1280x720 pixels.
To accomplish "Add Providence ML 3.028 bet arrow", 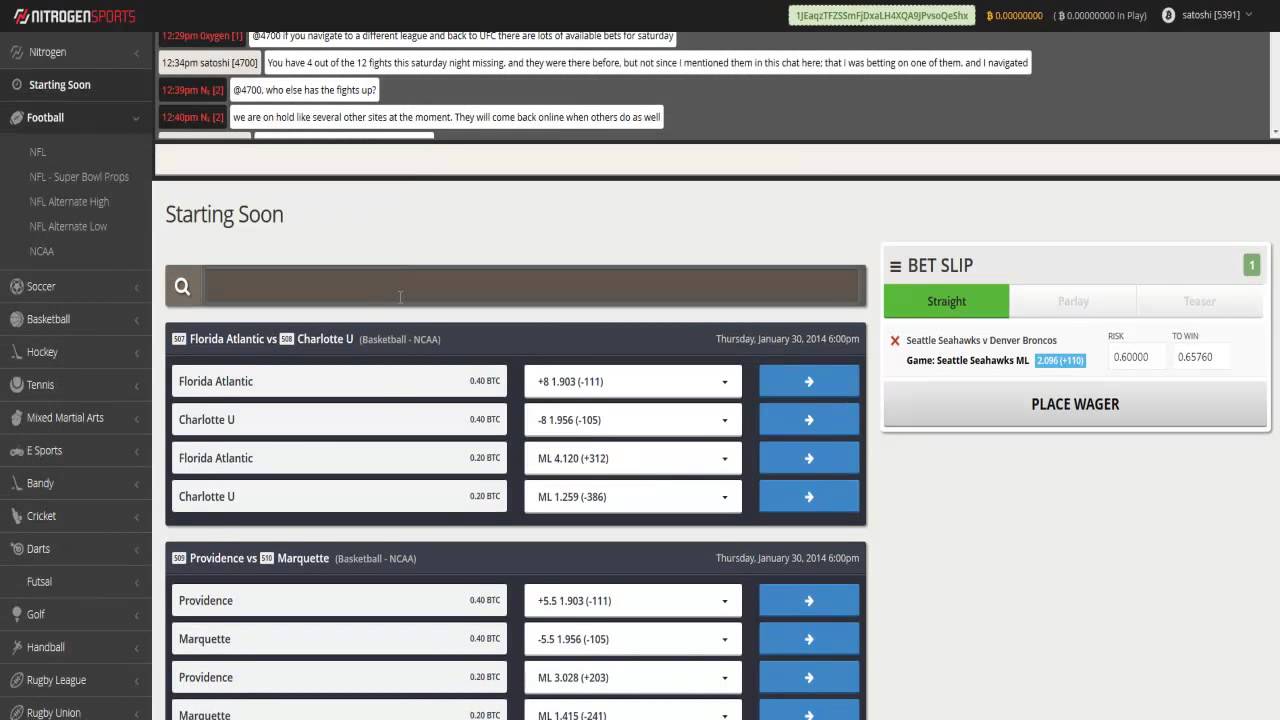I will (x=809, y=678).
